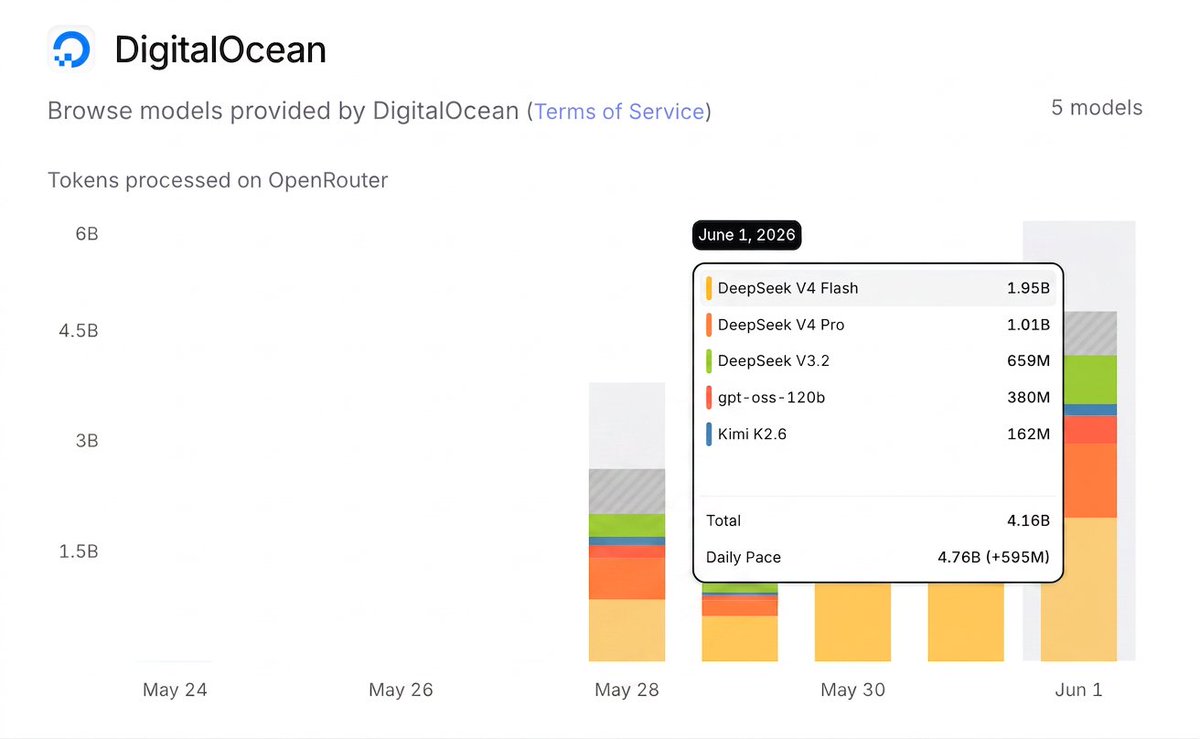Click the May 28 axis label

(627, 690)
